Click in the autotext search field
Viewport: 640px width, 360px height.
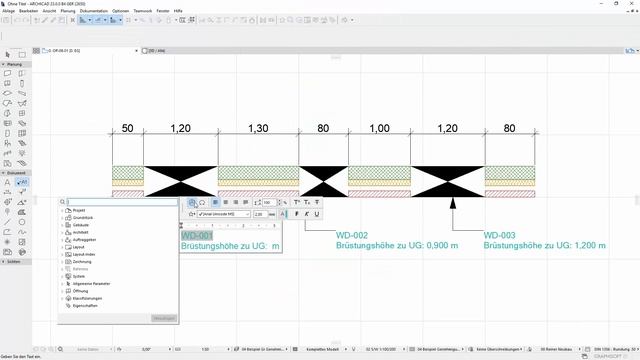tap(122, 202)
